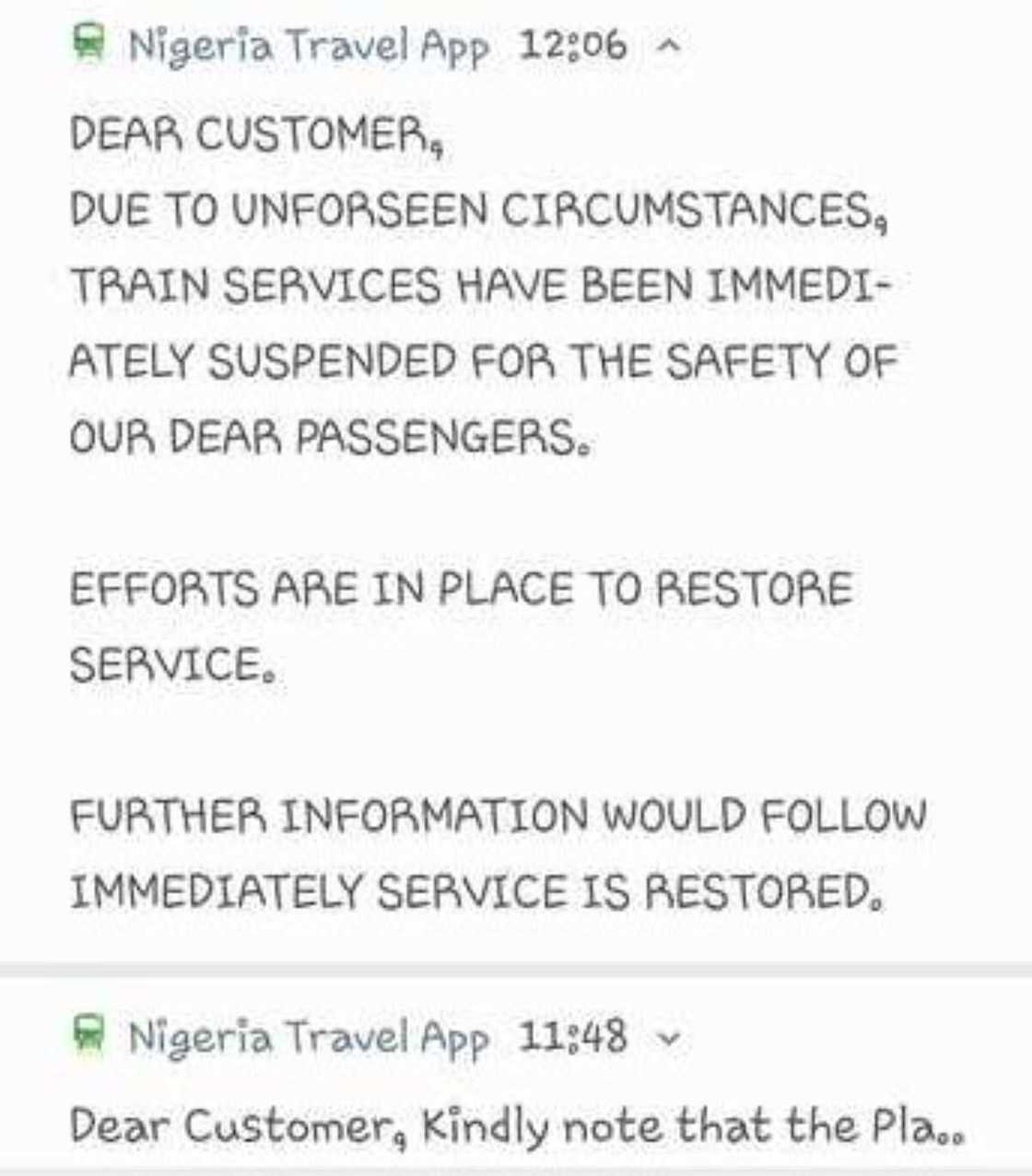This screenshot has height=1176, width=1032.
Task: Click the "TRAIN SERVICES HAVE BEEN IMMEDI-" line
Action: tap(479, 287)
